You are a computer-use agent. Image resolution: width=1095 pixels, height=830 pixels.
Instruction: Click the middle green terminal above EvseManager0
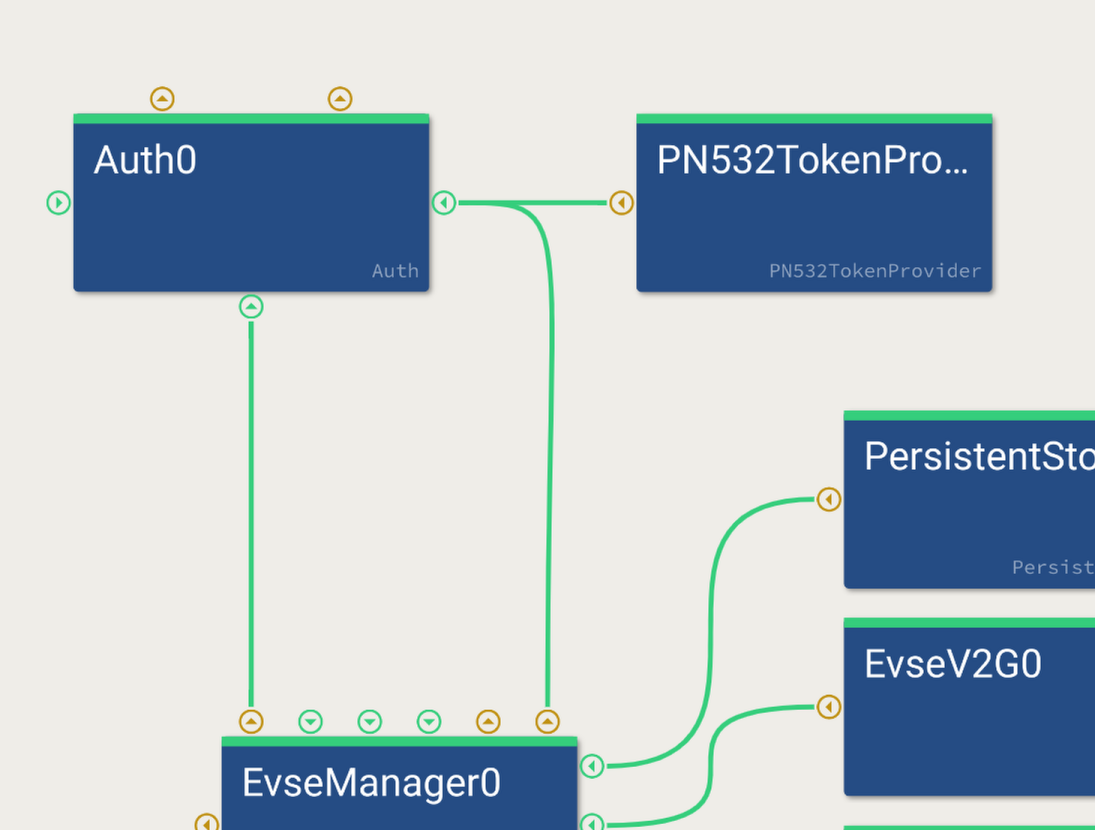(x=370, y=721)
